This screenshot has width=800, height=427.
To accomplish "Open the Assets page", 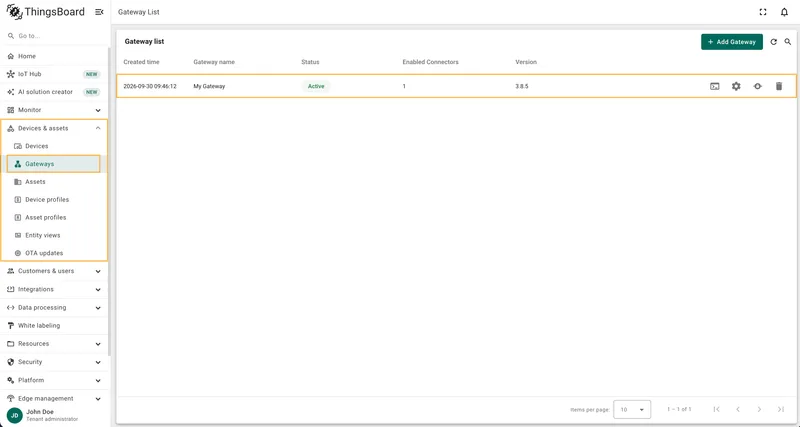I will point(54,182).
